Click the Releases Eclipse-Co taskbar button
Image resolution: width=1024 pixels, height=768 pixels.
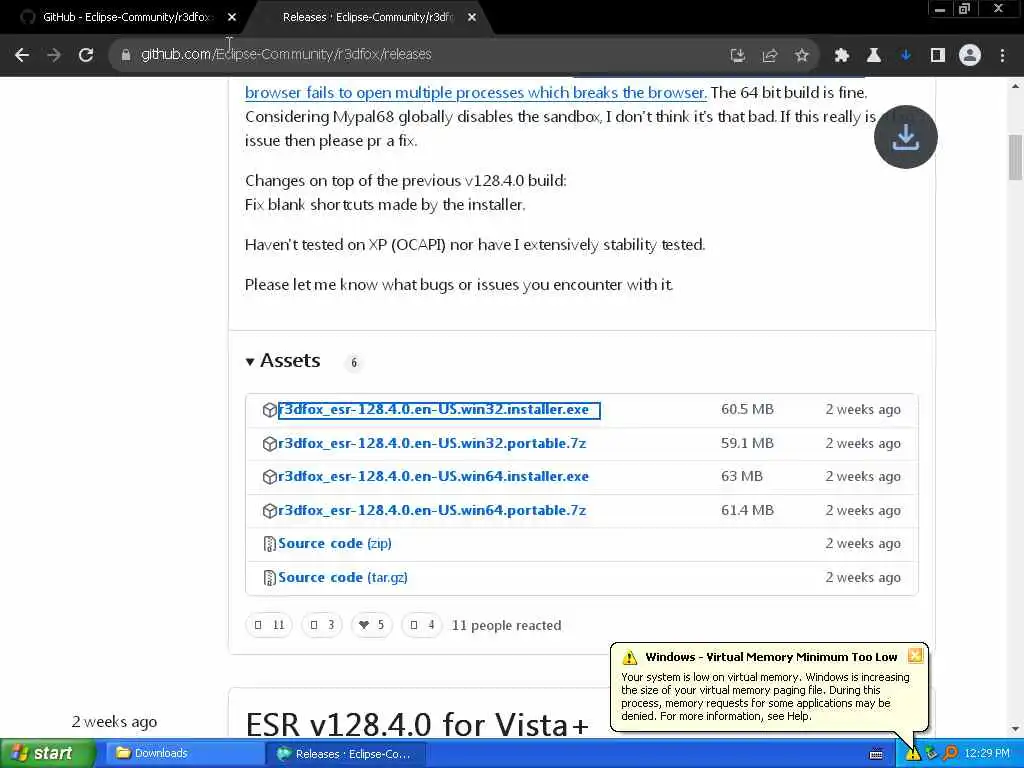345,754
